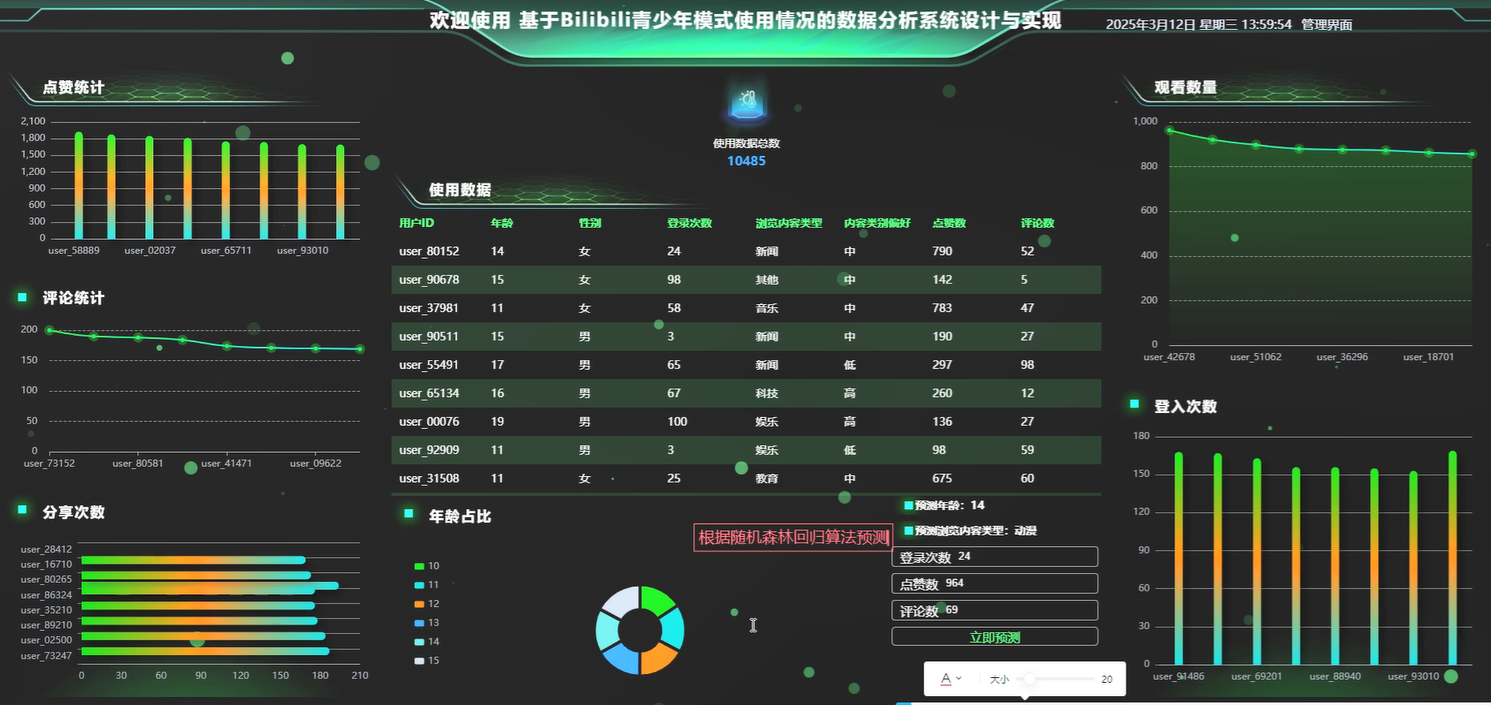Click the 点赞数 column header
1491x705 pixels.
948,223
